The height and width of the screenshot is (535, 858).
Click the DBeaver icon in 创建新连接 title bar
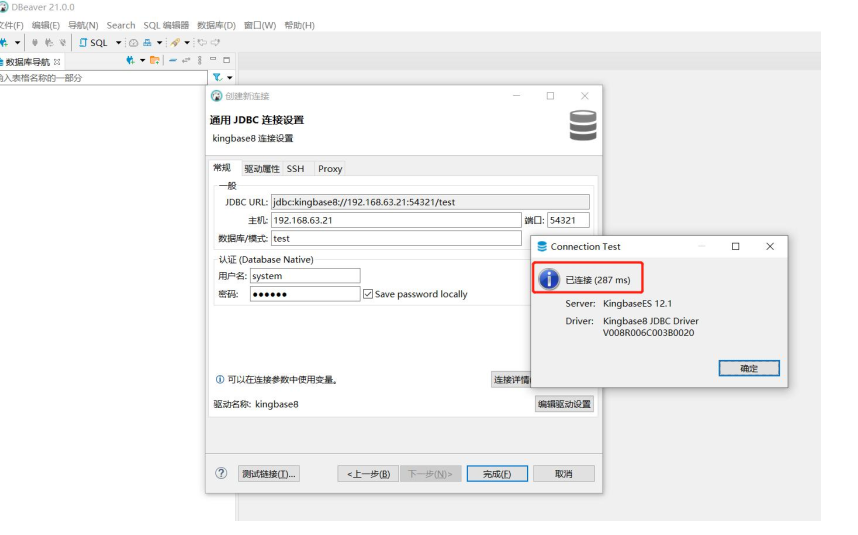tap(217, 96)
